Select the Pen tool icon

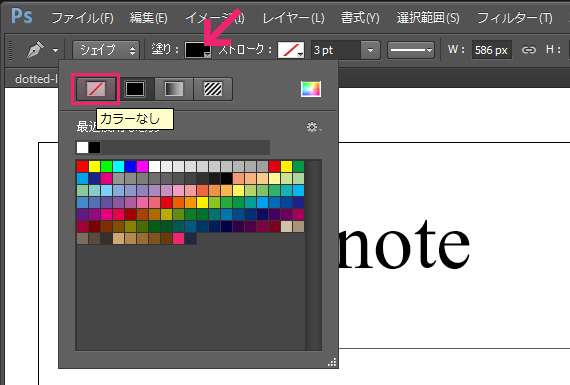[x=35, y=50]
